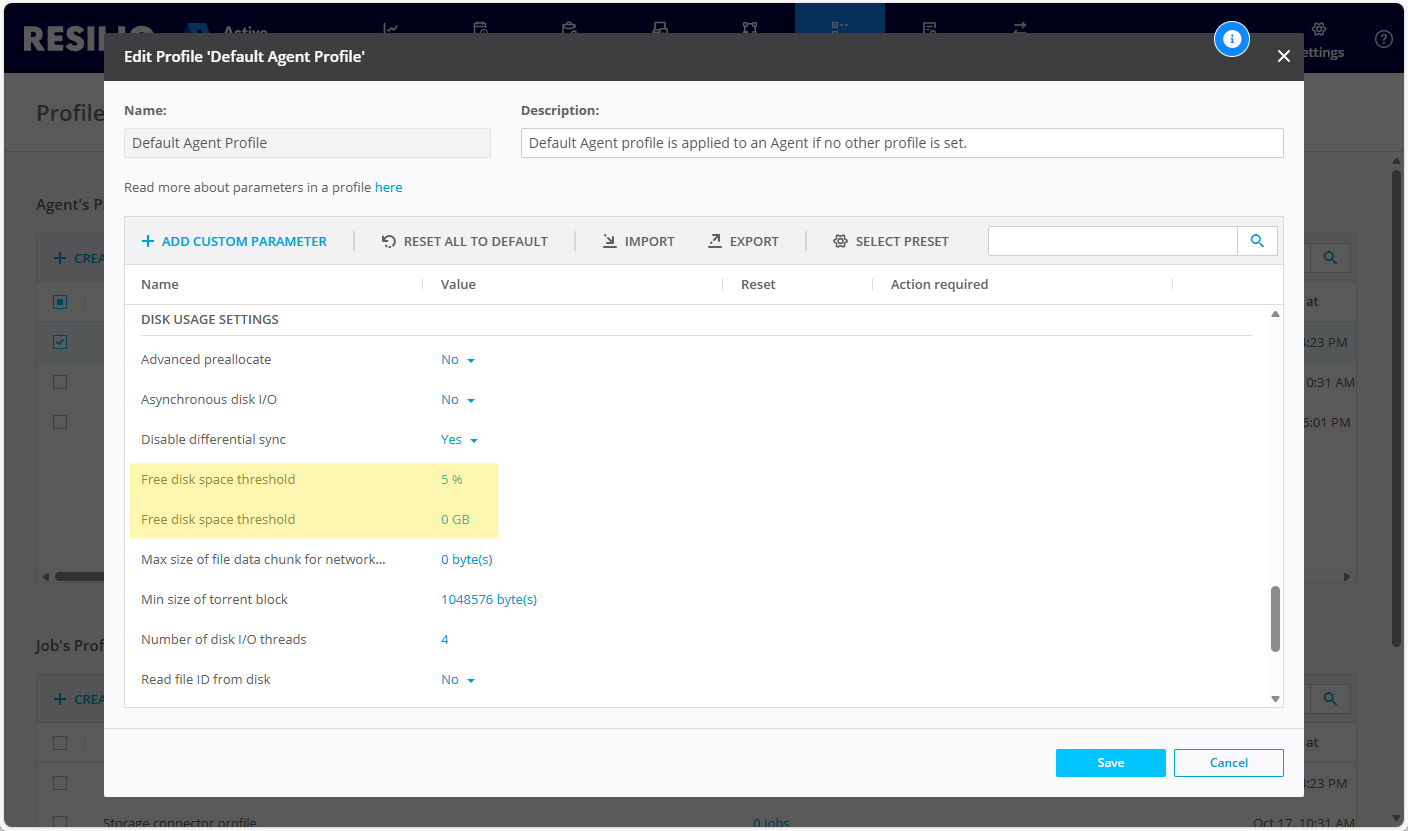Export profile parameters
1408x831 pixels.
[x=743, y=241]
